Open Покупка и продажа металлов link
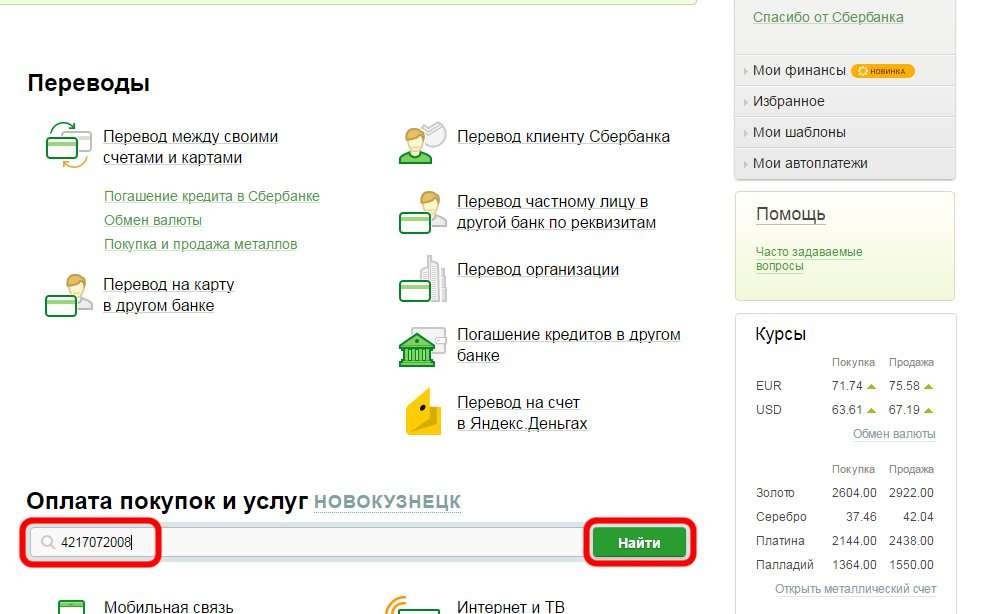The height and width of the screenshot is (614, 983). point(201,244)
